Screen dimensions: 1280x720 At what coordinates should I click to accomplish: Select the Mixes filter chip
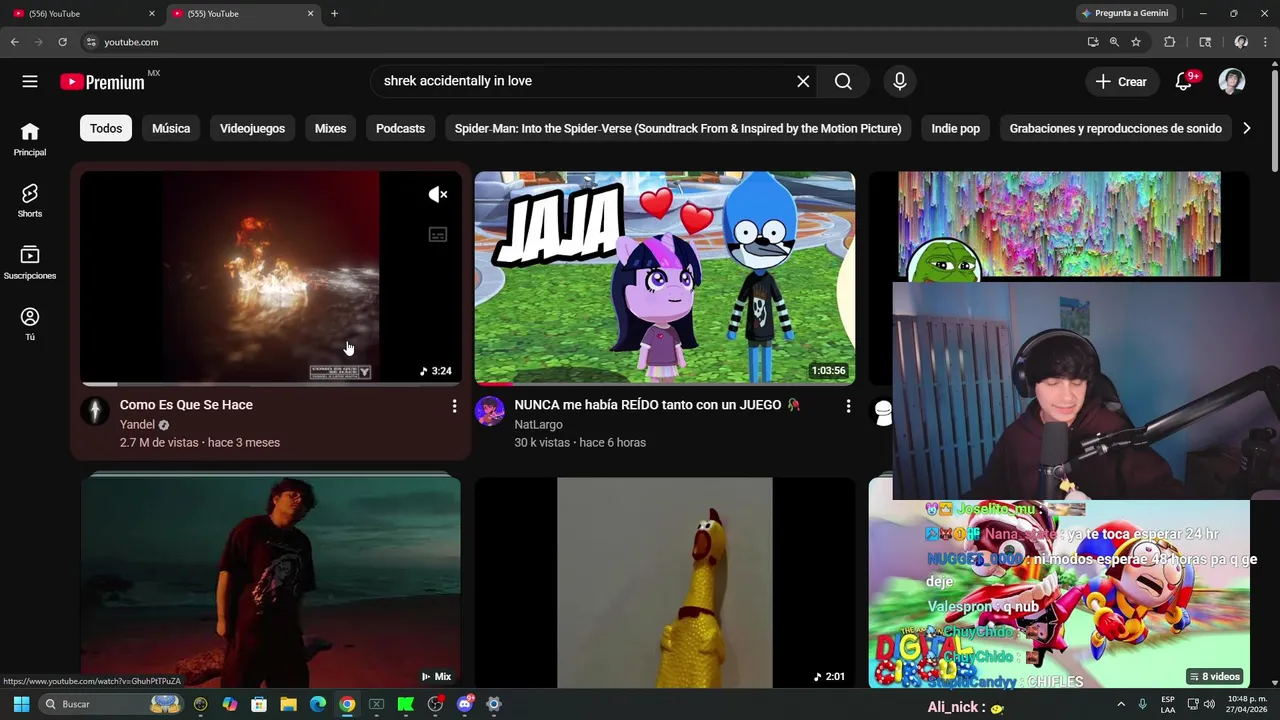(x=330, y=128)
